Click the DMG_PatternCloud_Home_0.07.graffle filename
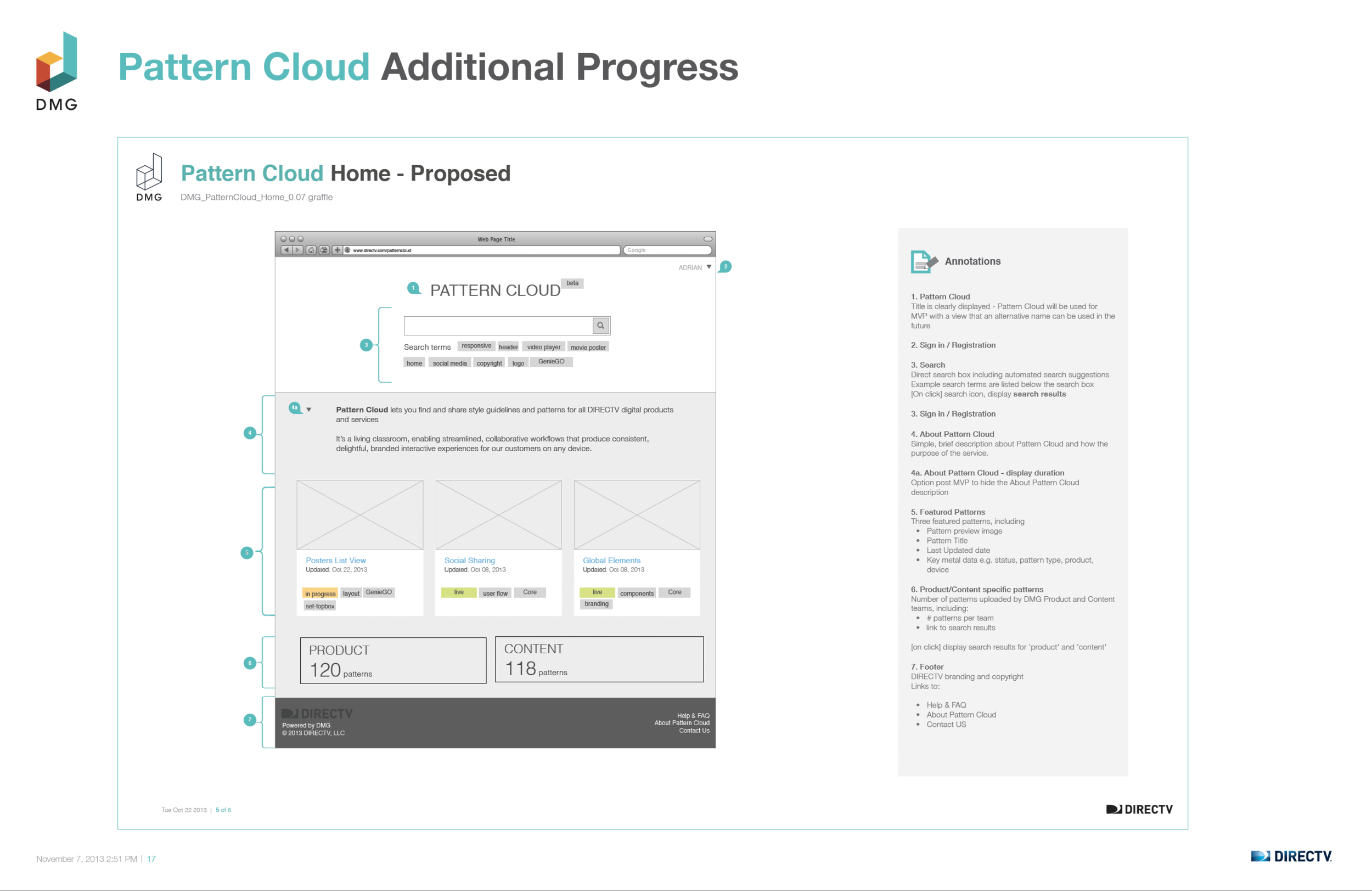This screenshot has height=891, width=1372. (256, 197)
